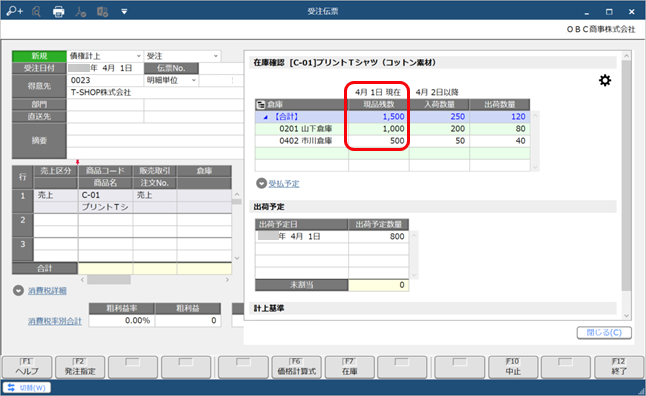Click the 得意先 code field 0023

[105, 80]
